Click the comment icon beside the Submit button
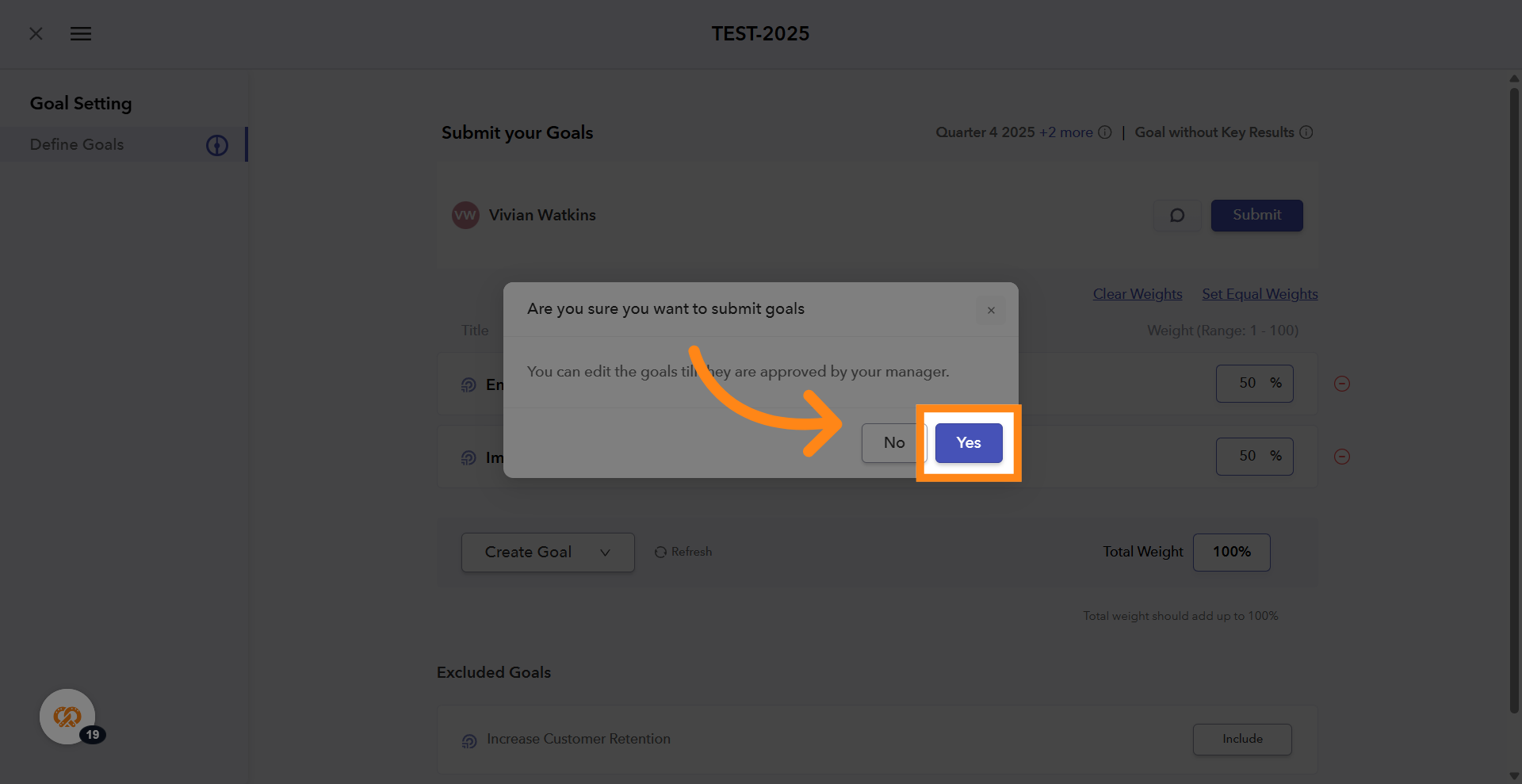 1176,215
